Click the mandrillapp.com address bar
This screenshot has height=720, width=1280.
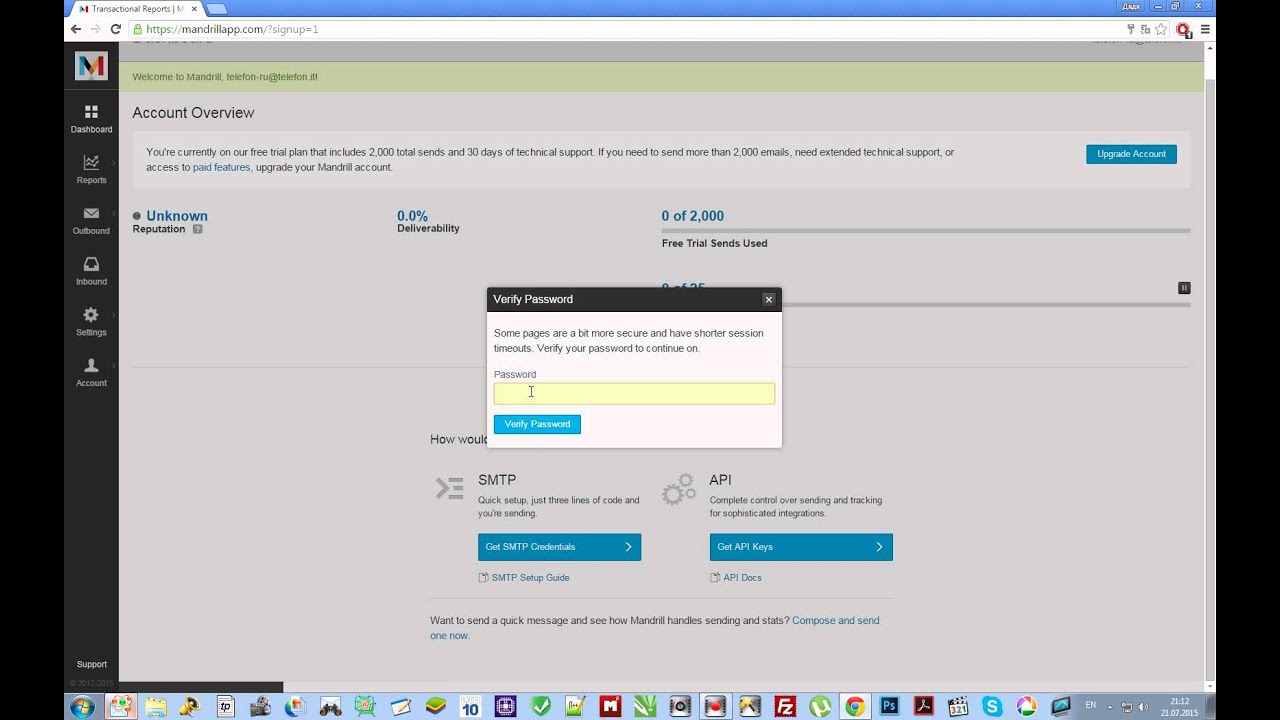point(630,29)
